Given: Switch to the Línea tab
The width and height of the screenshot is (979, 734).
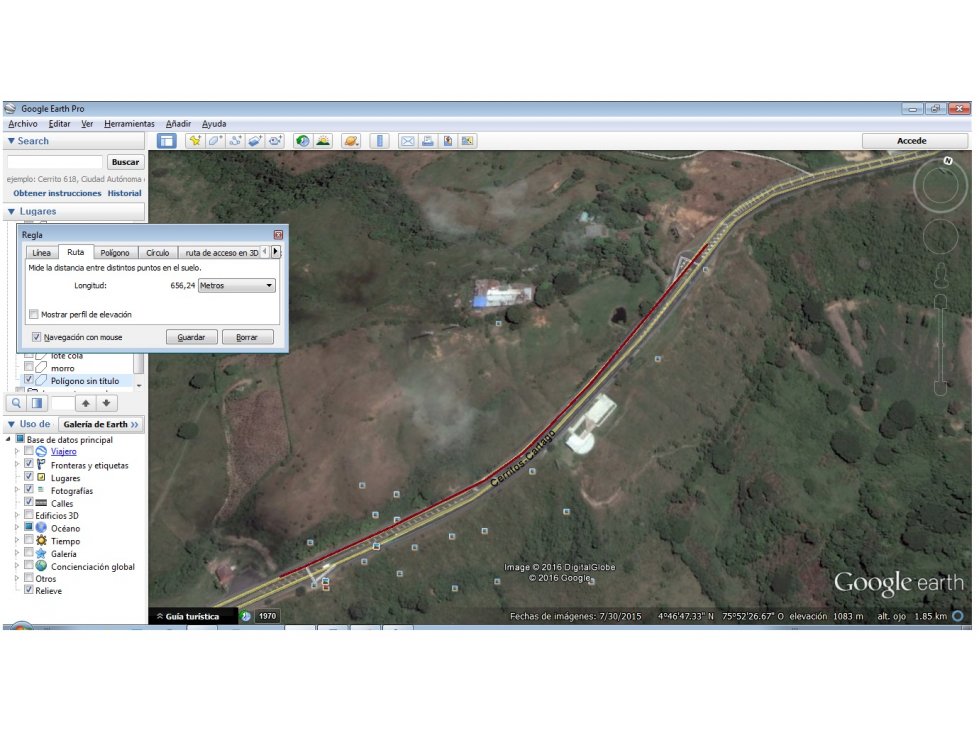Looking at the screenshot, I should (x=41, y=253).
